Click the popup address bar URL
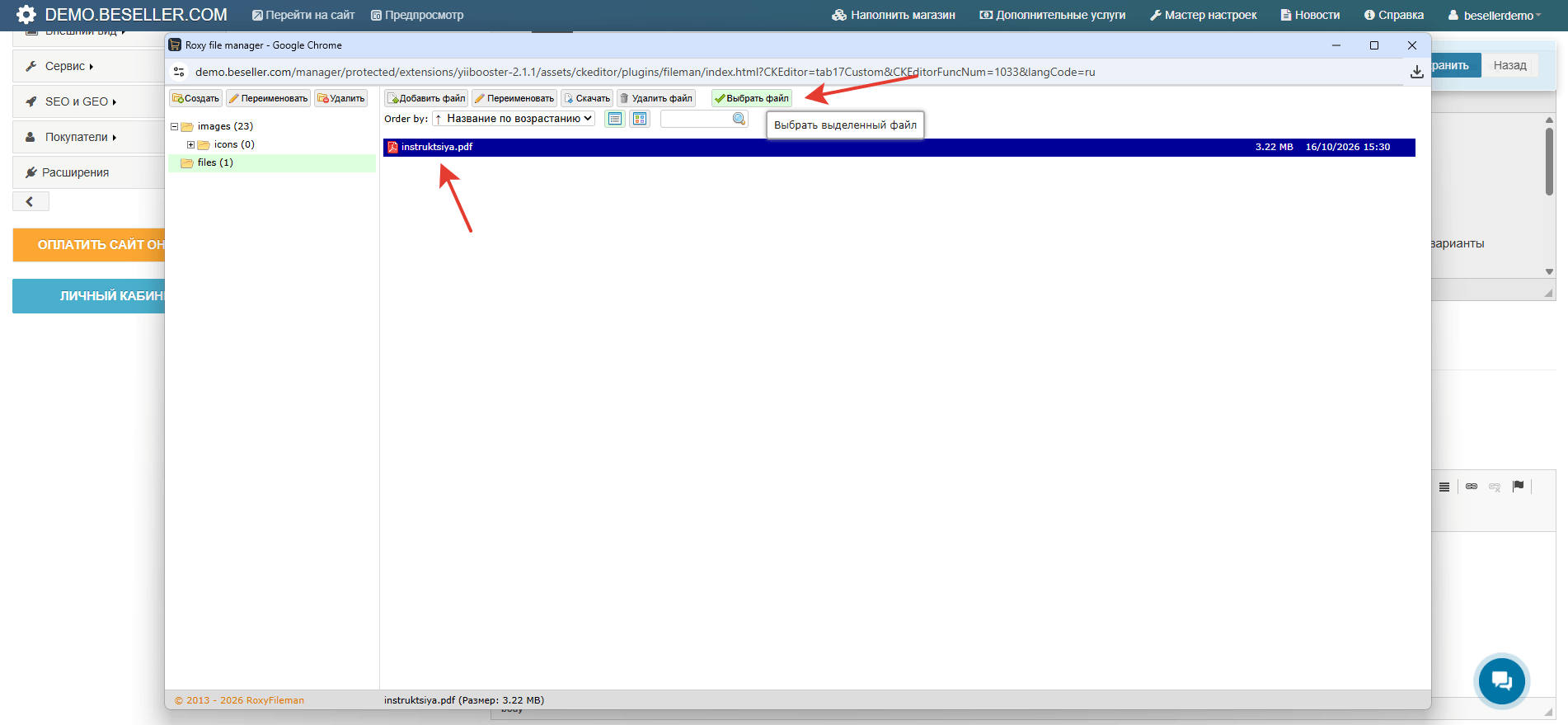Image resolution: width=1568 pixels, height=725 pixels. point(645,72)
